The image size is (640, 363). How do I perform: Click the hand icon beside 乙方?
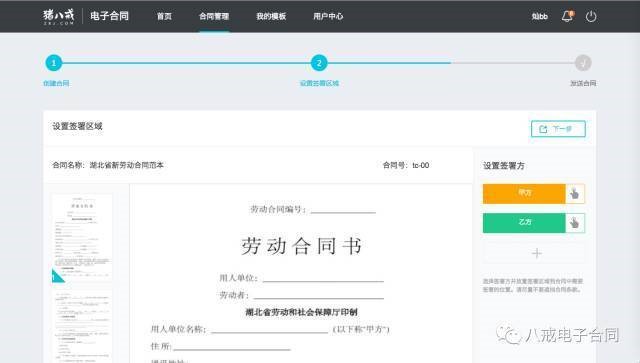[575, 223]
